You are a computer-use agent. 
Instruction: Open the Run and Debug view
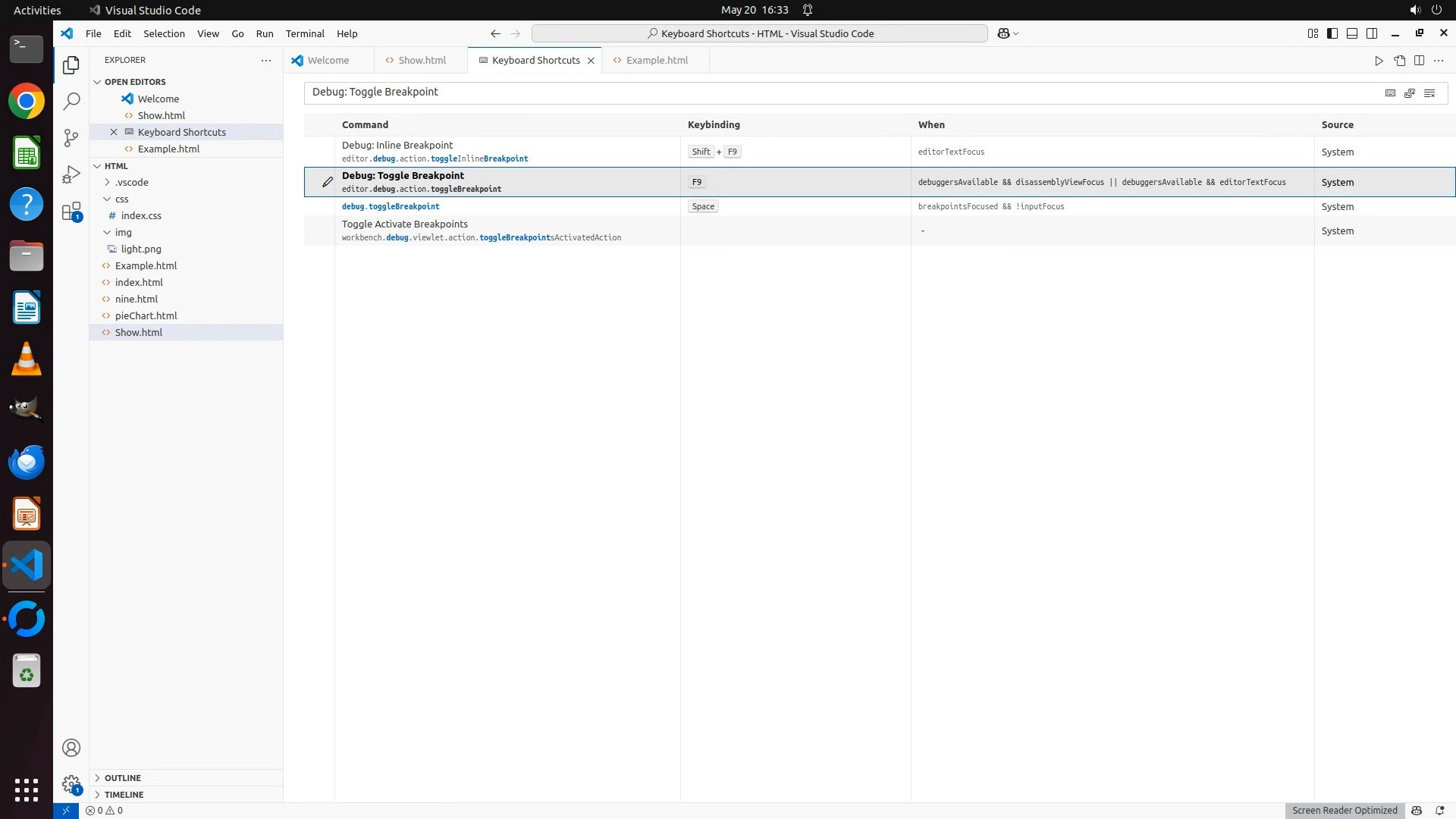[71, 174]
